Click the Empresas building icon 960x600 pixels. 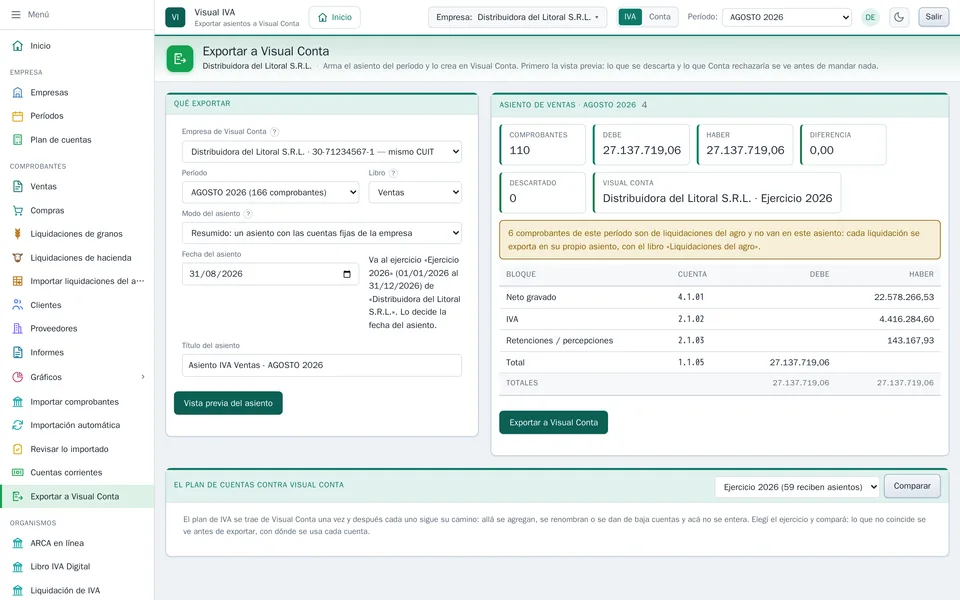pyautogui.click(x=18, y=92)
